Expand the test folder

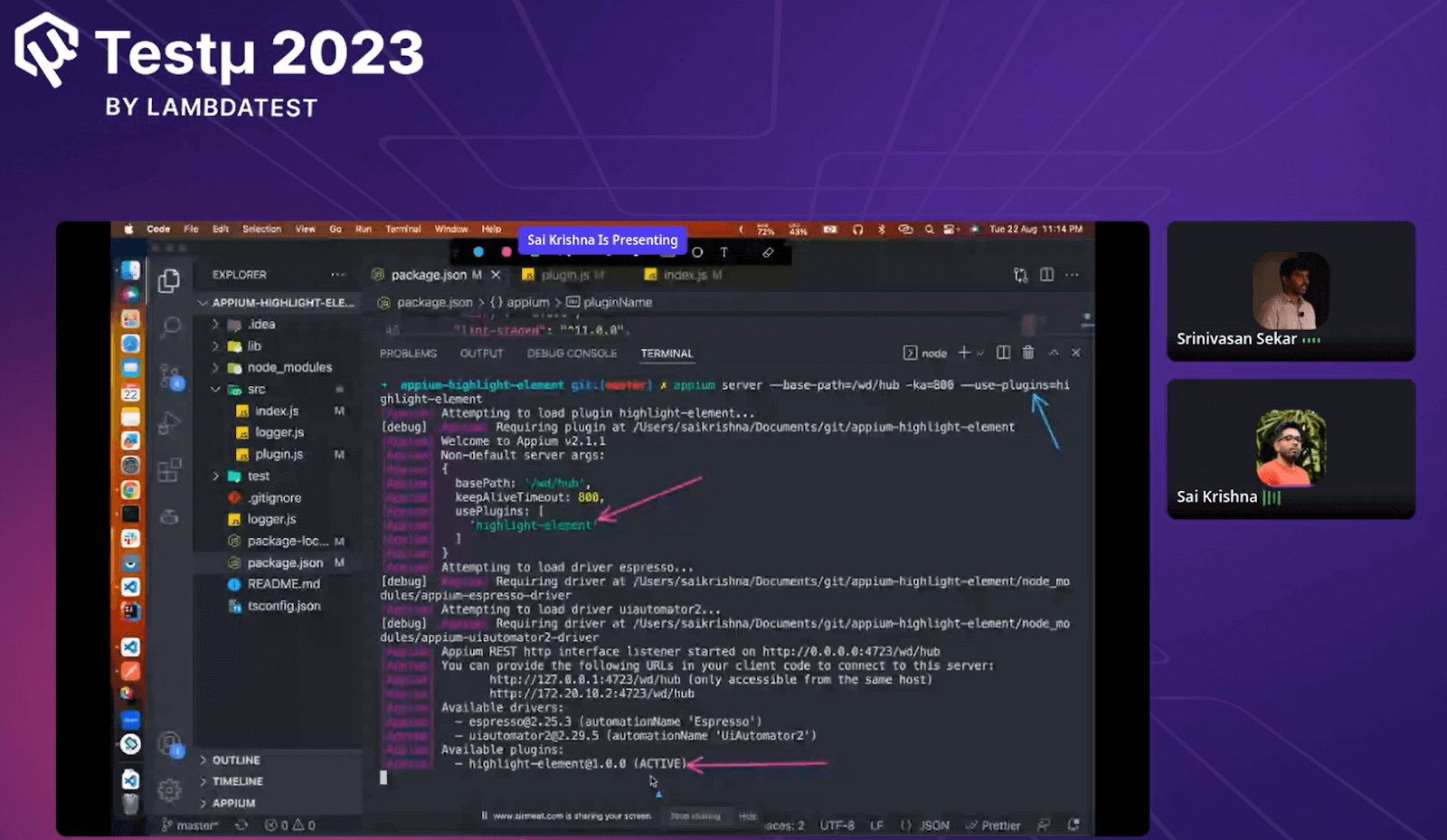215,477
